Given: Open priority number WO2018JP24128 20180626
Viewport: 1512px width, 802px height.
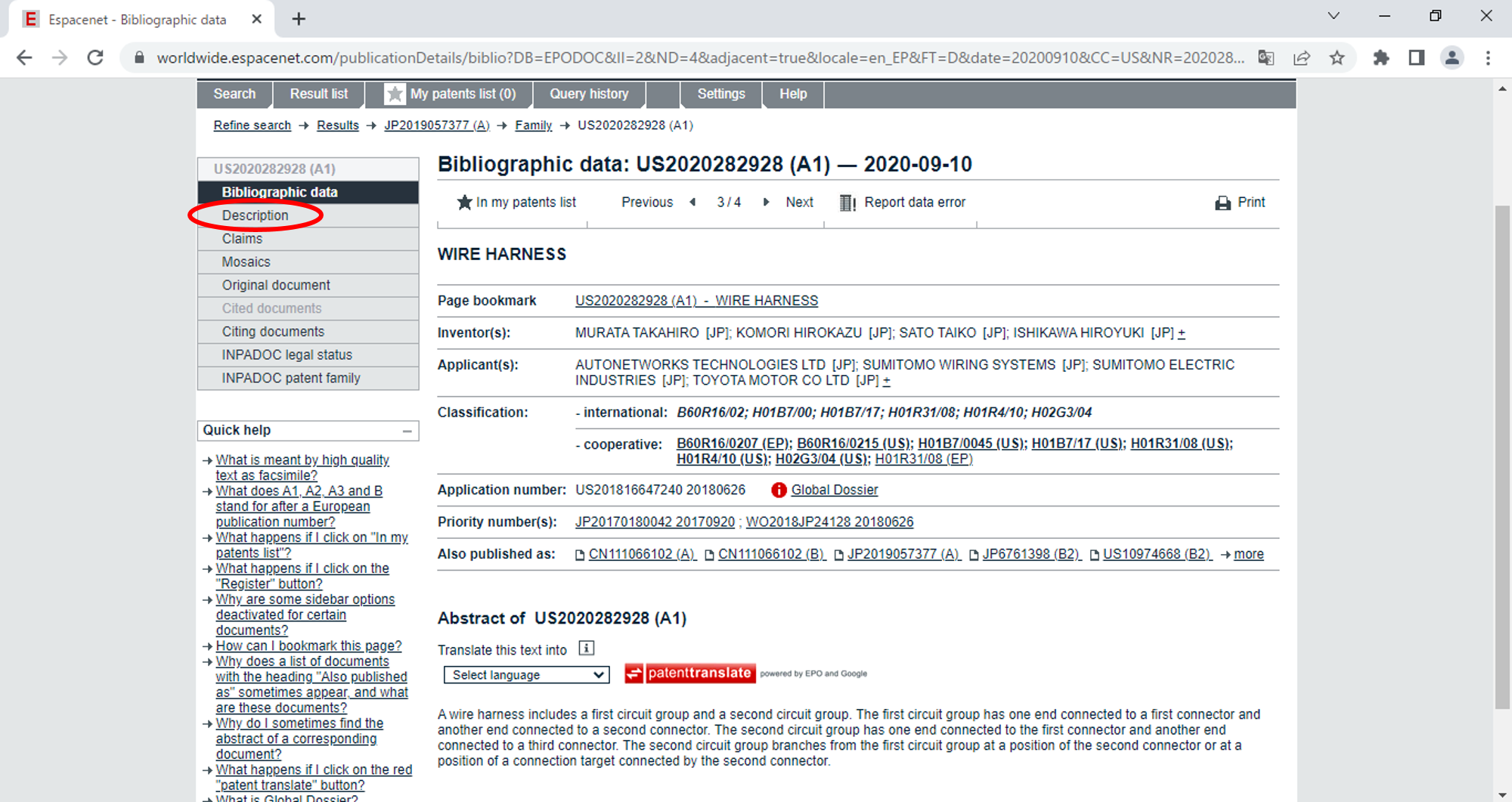Looking at the screenshot, I should 829,522.
